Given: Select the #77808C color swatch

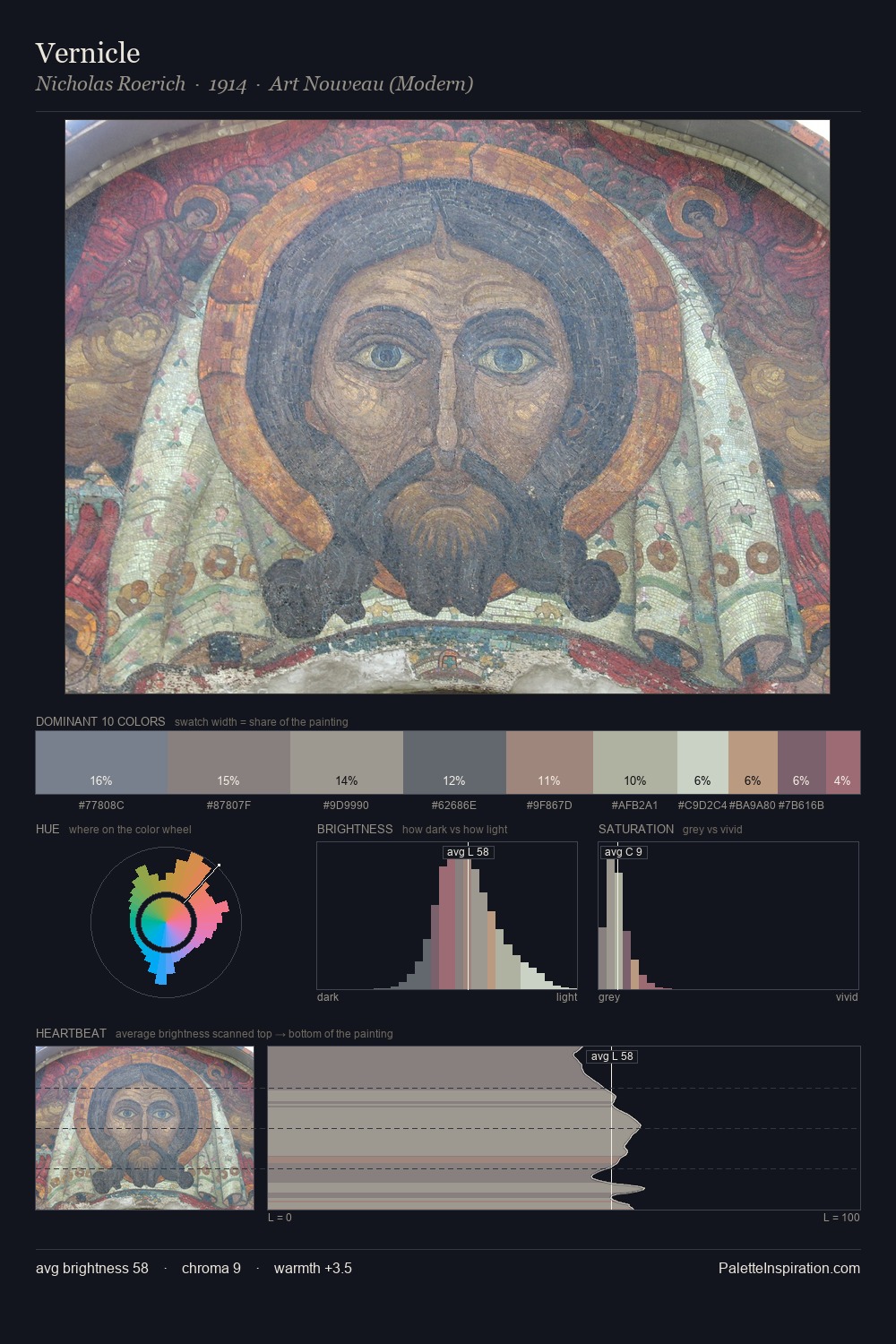Looking at the screenshot, I should [101, 762].
